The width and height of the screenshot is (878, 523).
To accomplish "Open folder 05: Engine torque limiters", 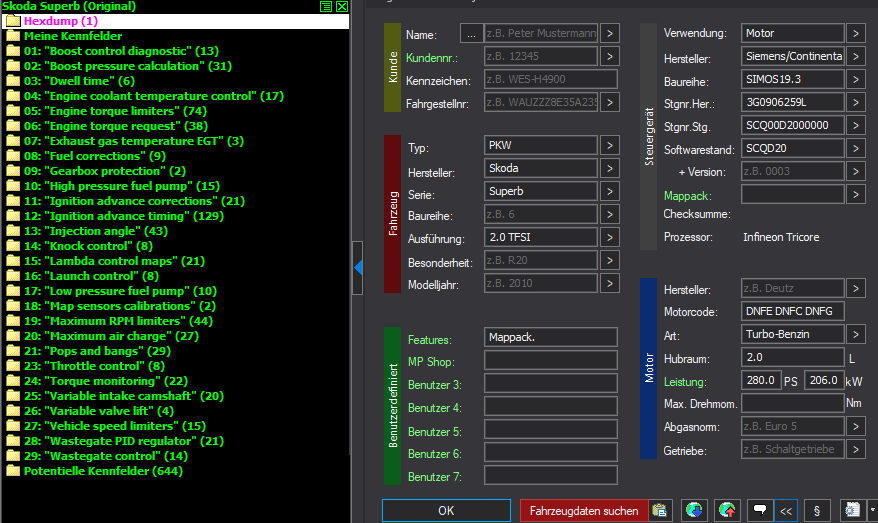I will click(x=115, y=111).
